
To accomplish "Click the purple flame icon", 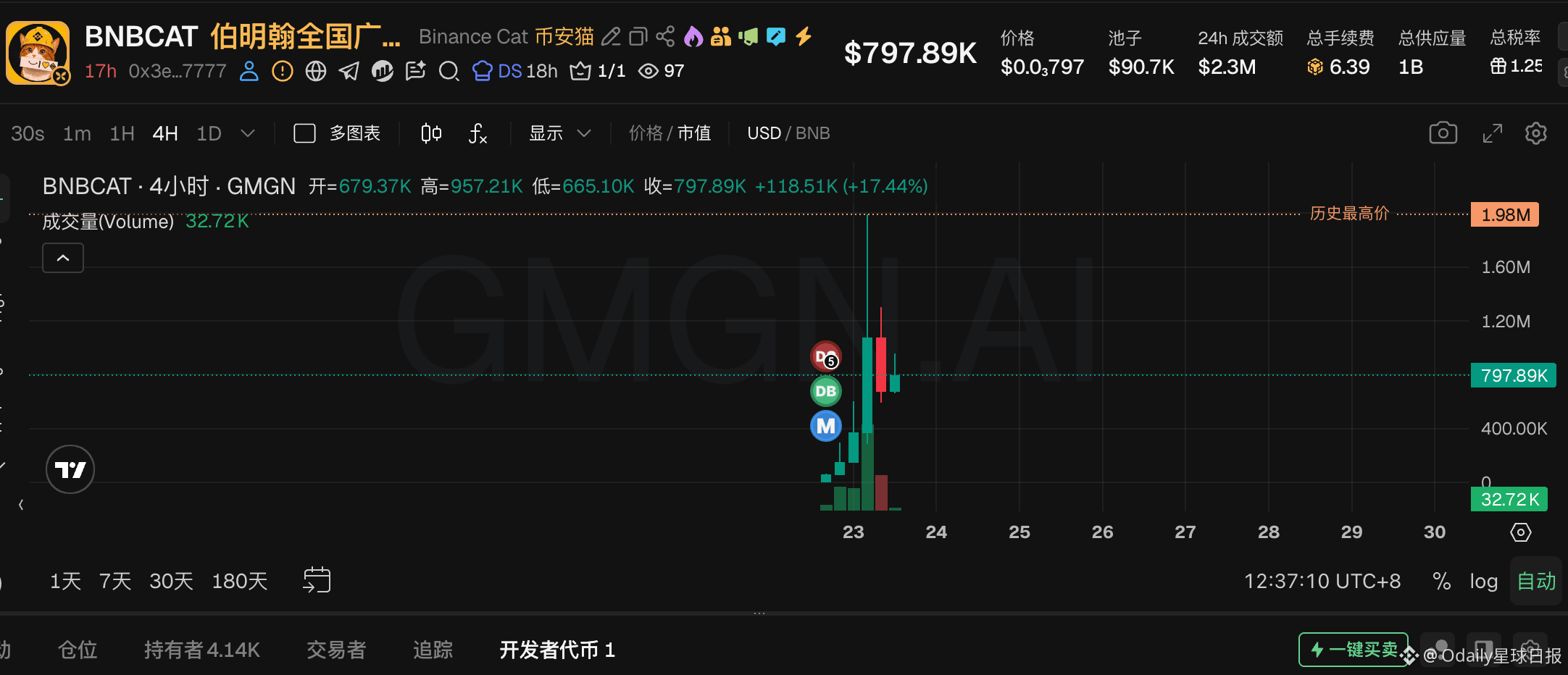I will tap(693, 36).
